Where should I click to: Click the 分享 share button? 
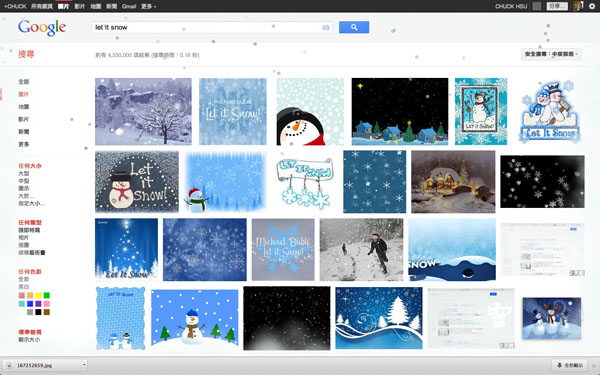(x=557, y=6)
